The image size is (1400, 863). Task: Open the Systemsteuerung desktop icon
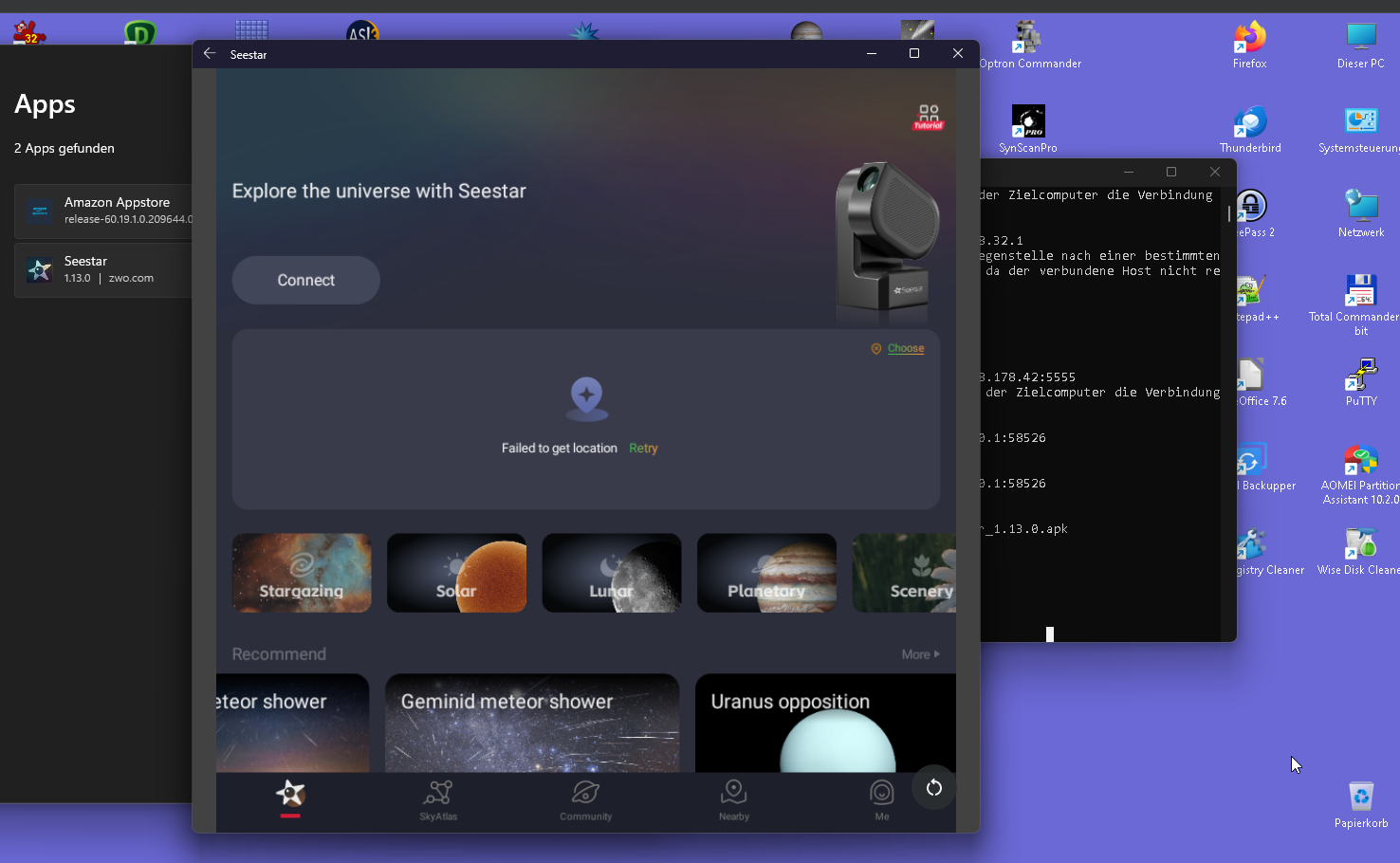[1361, 129]
